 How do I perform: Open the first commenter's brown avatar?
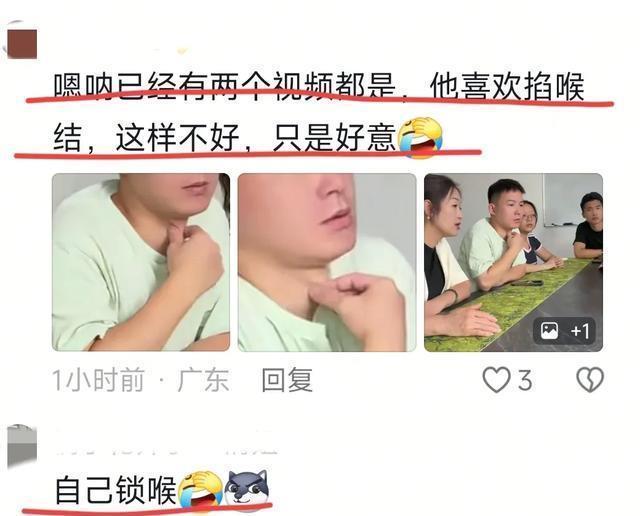(x=23, y=43)
